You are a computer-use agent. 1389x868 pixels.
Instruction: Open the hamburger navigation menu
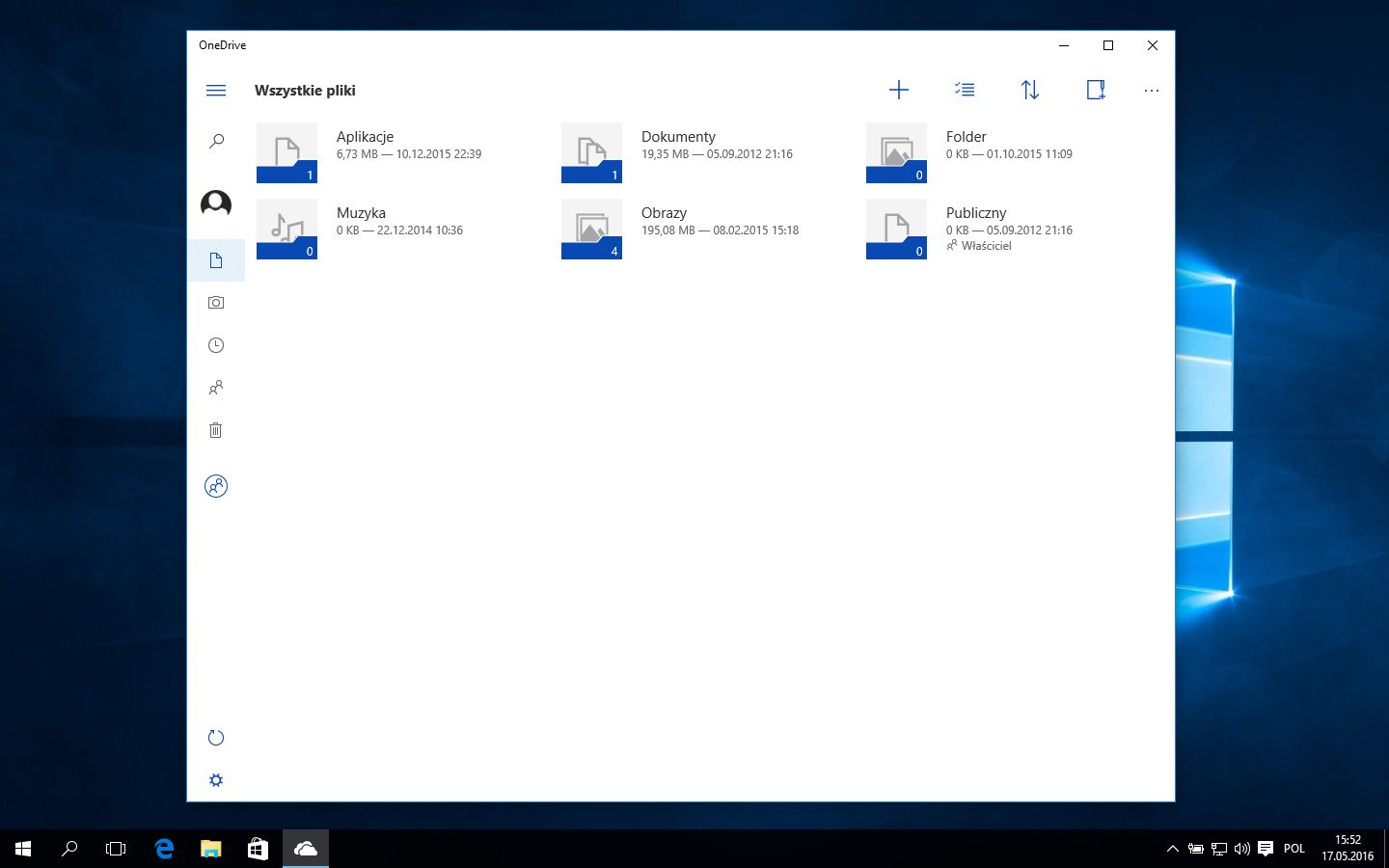pos(216,91)
